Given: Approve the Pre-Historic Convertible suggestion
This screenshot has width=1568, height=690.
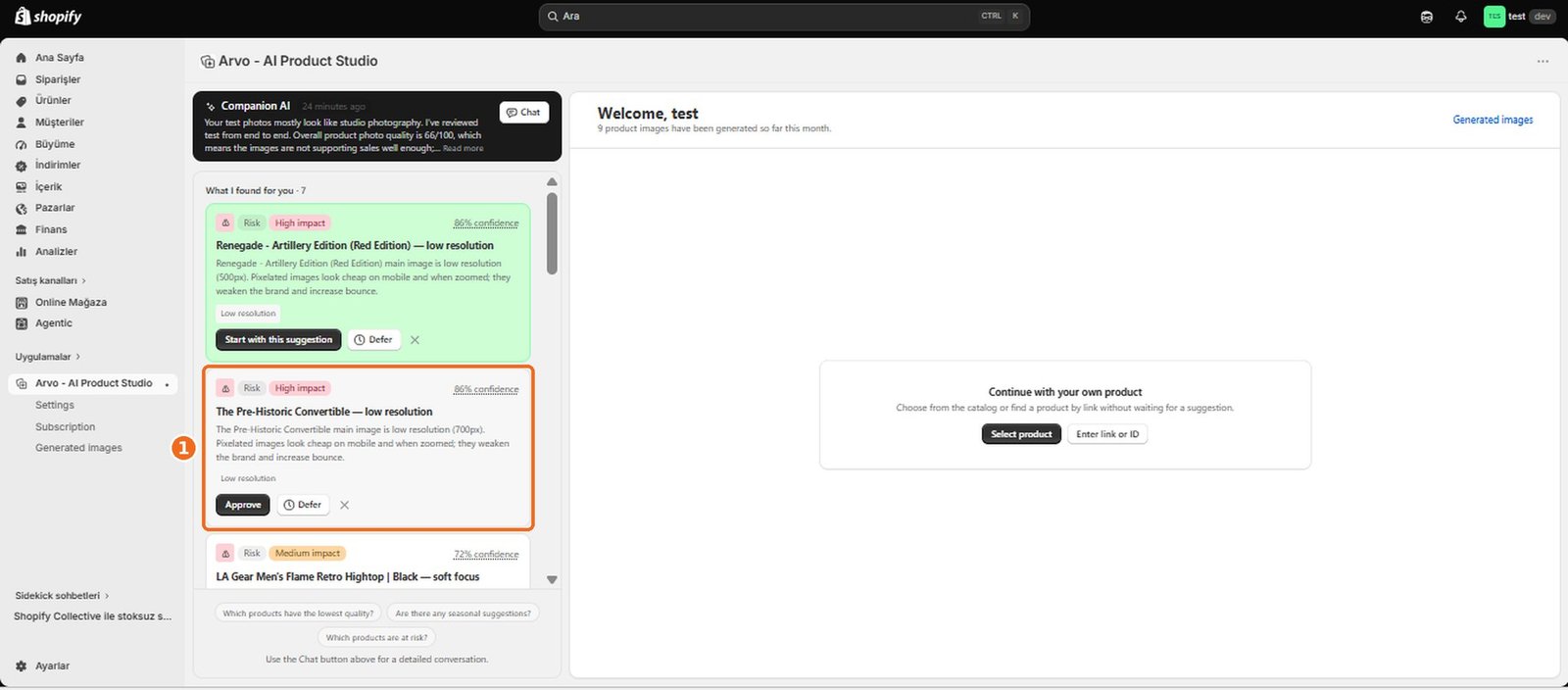Looking at the screenshot, I should click(x=243, y=505).
